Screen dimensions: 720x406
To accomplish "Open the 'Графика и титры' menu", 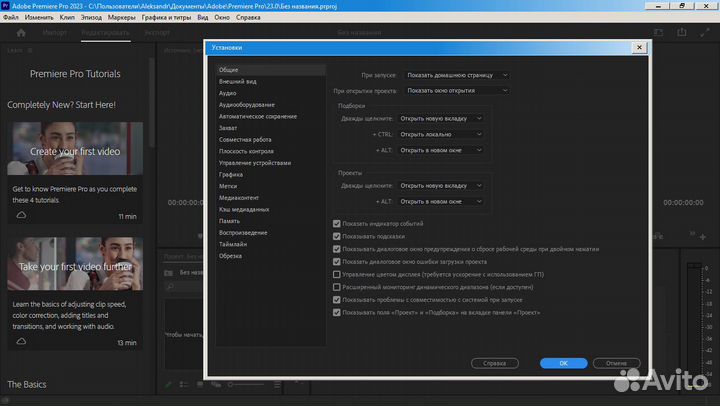I will click(x=166, y=17).
